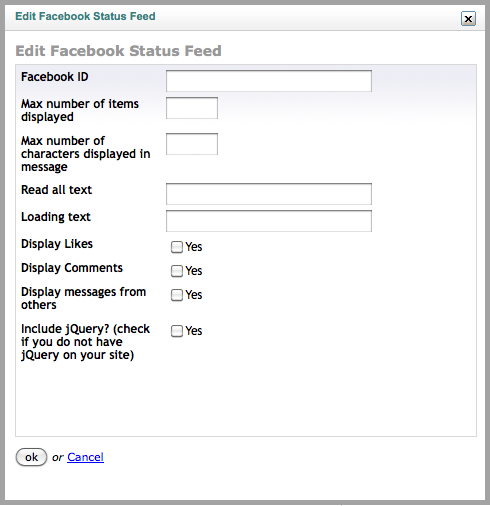Click into the Read all text field

coord(269,194)
